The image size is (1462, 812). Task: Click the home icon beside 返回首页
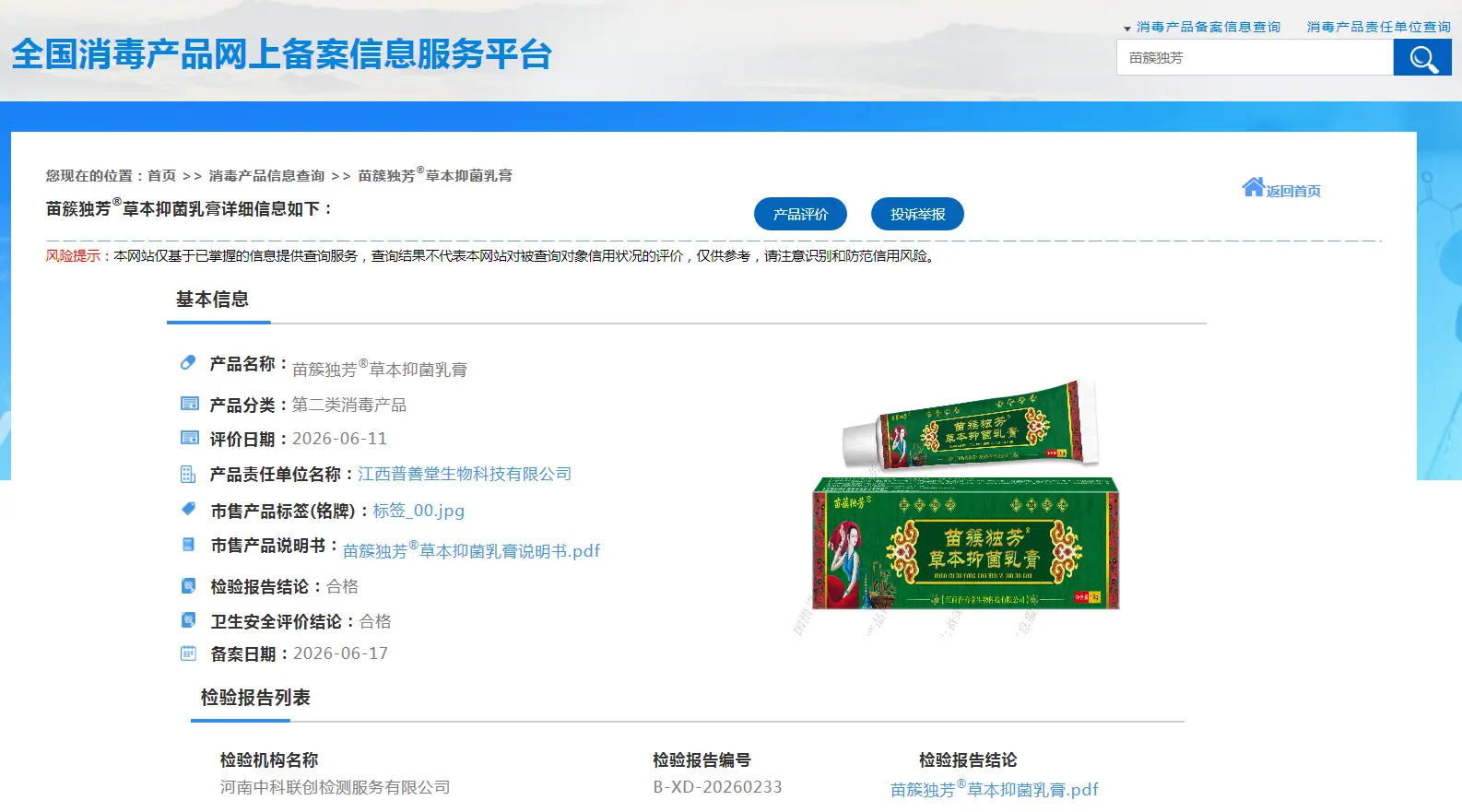pyautogui.click(x=1253, y=188)
